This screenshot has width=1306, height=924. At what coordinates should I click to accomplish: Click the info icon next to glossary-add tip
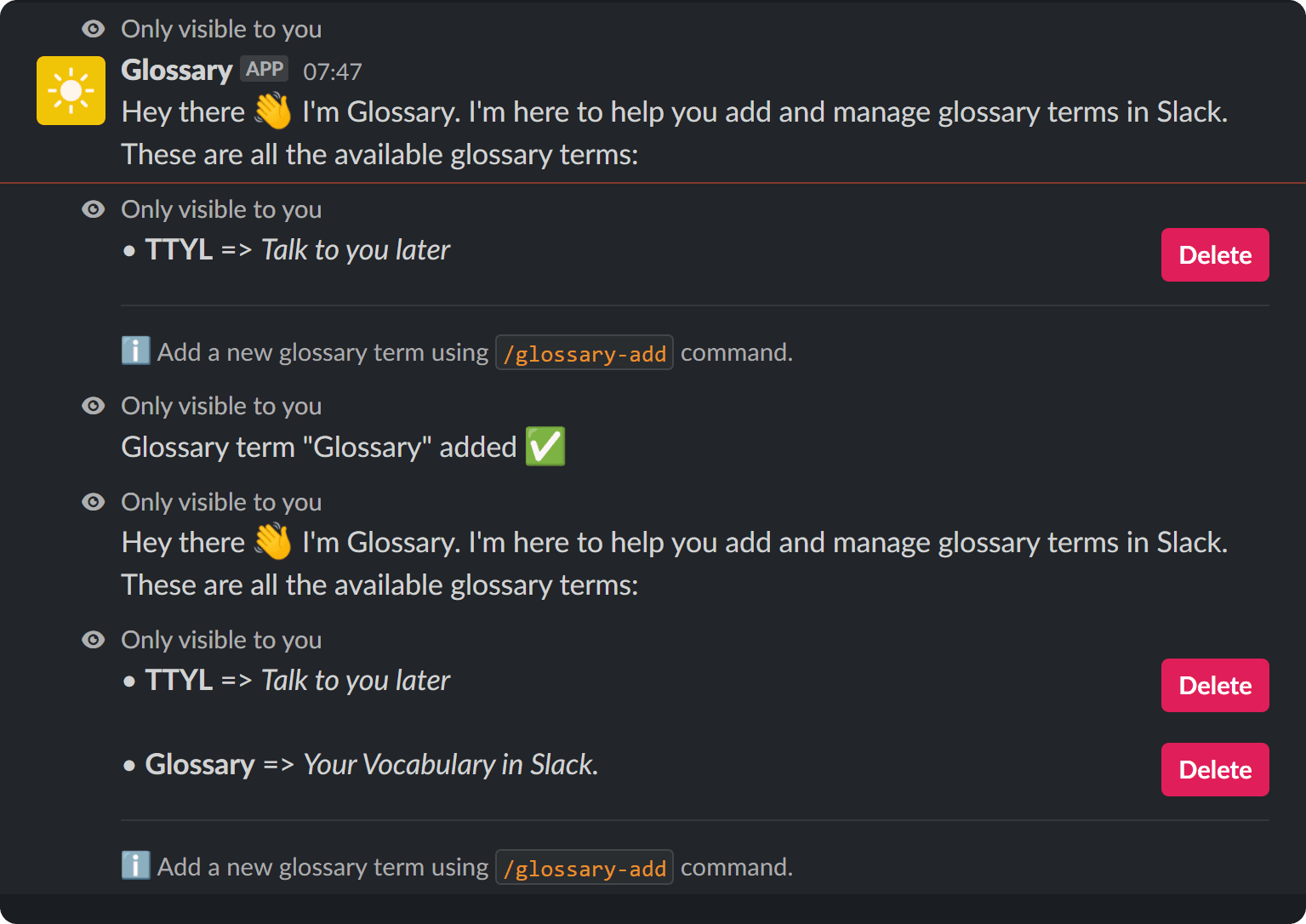[x=135, y=350]
